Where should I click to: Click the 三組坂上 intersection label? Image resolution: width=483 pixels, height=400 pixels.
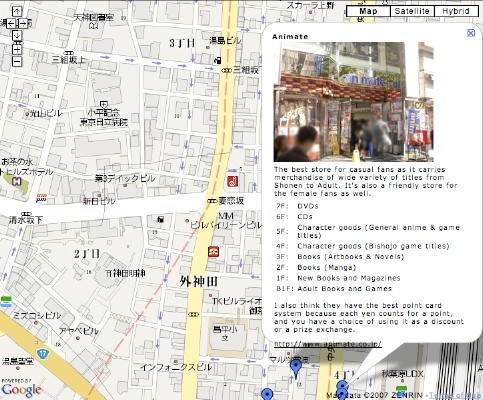(69, 60)
